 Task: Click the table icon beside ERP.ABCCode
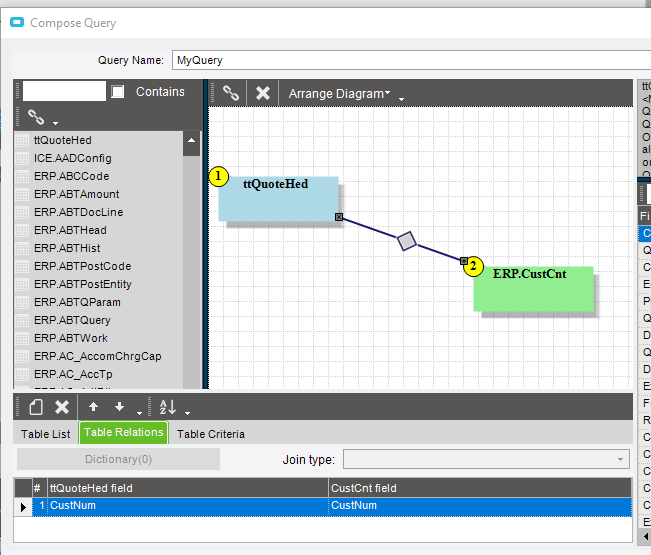point(22,177)
